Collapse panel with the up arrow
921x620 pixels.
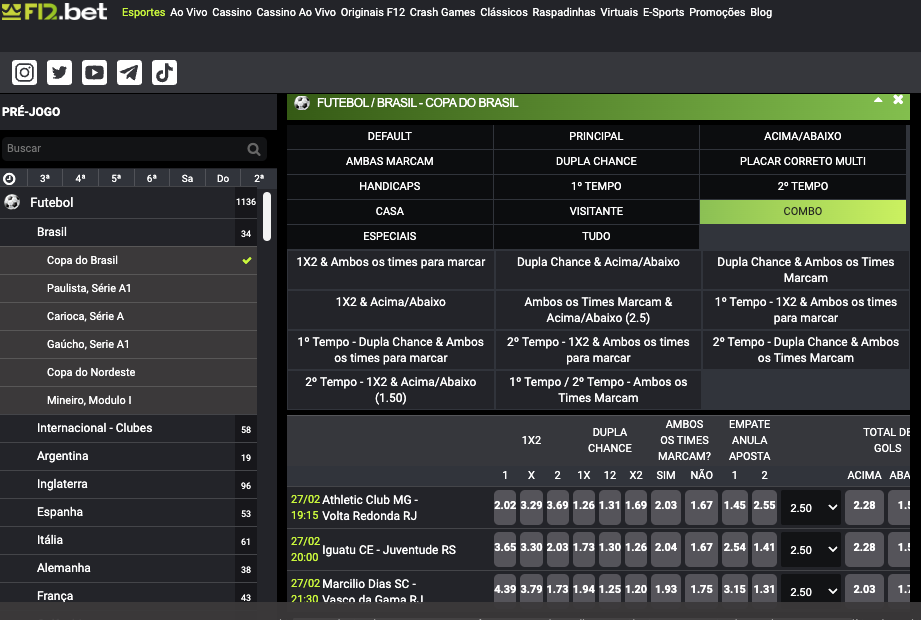878,100
